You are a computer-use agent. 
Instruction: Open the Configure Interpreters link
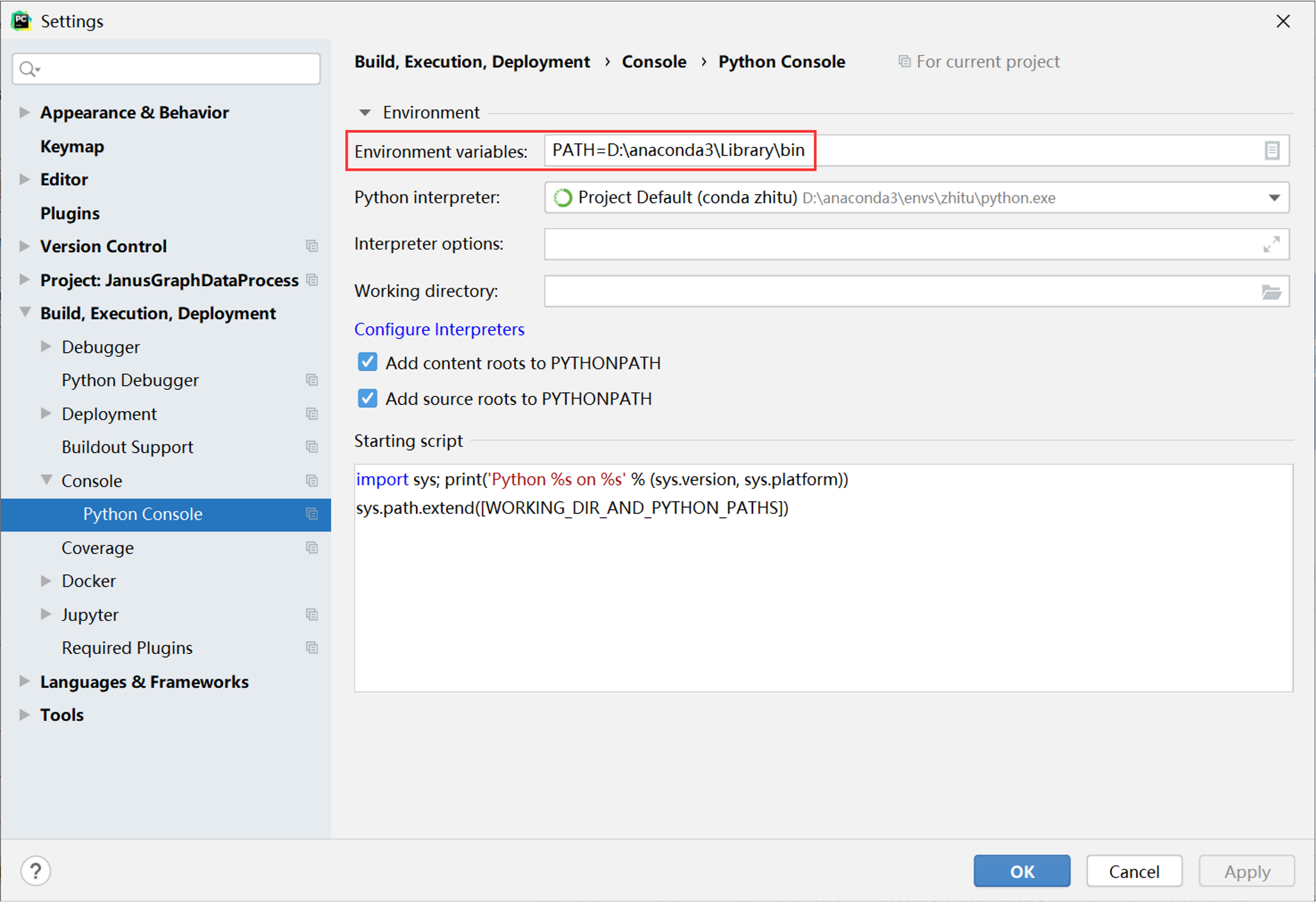click(x=439, y=329)
